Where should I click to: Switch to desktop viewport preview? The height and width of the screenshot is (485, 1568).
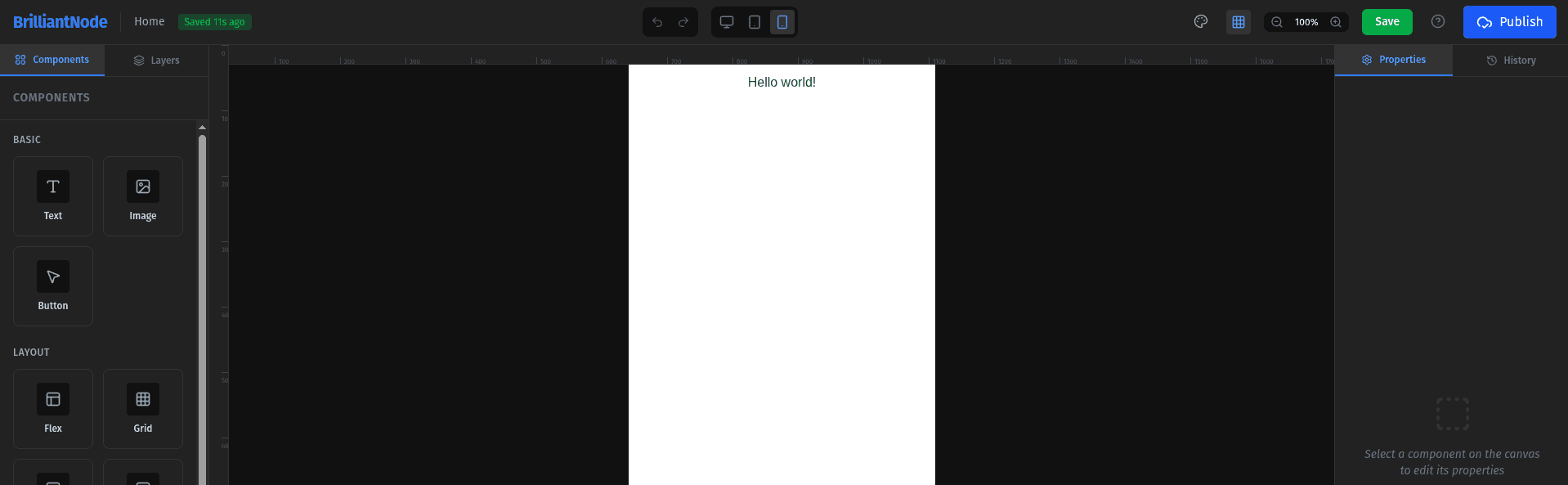click(727, 22)
